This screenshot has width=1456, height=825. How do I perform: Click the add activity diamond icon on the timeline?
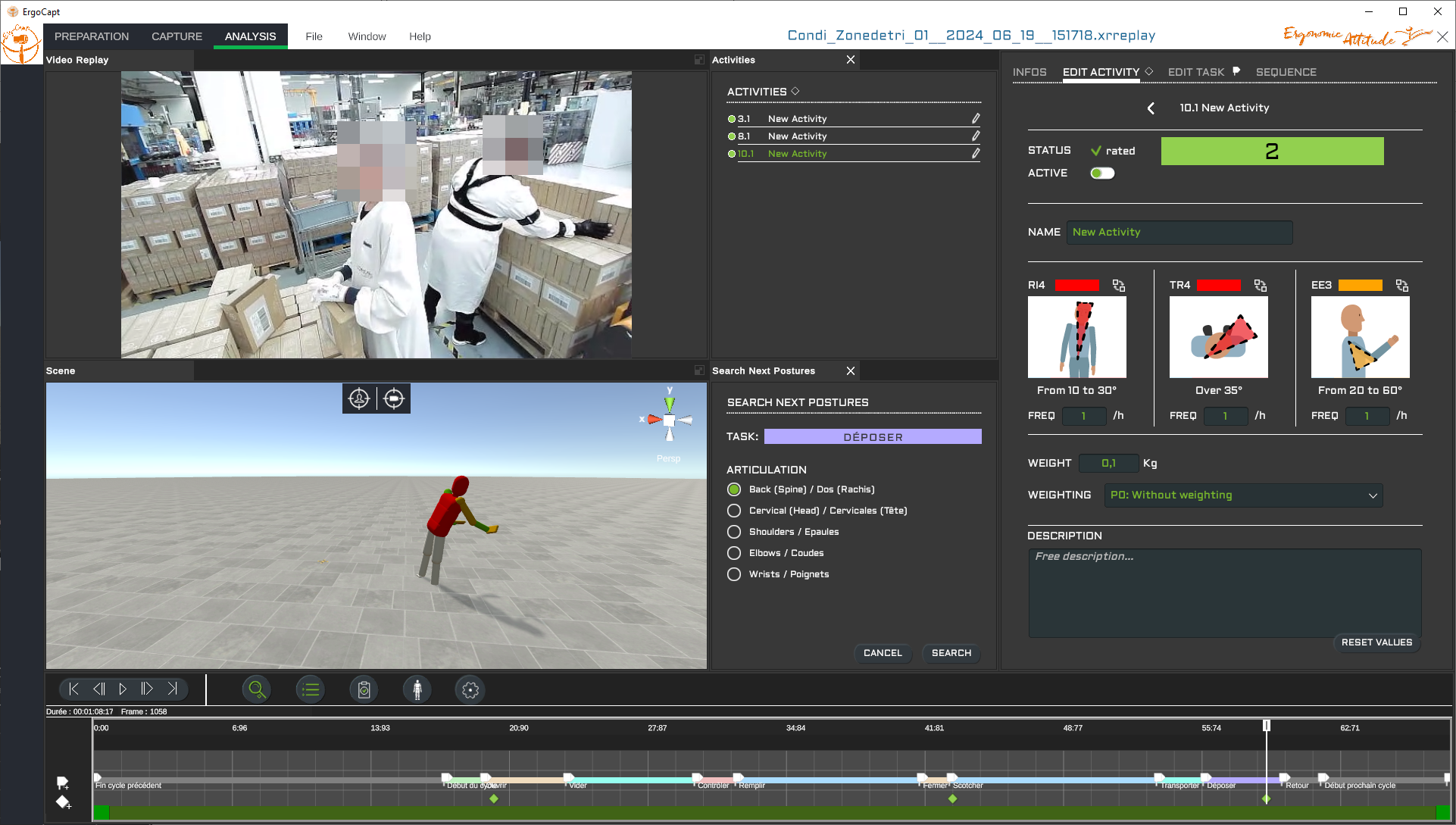[x=63, y=802]
